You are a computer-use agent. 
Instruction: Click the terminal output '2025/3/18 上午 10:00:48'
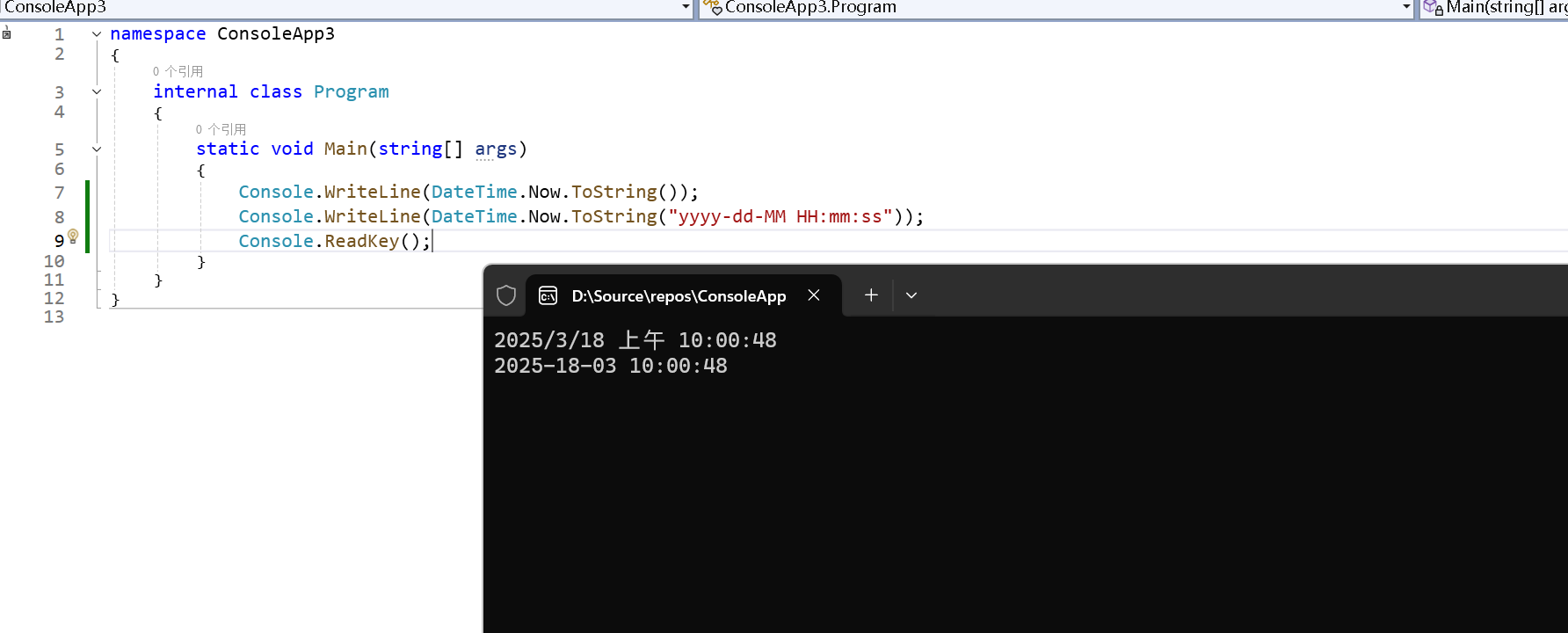pos(635,340)
